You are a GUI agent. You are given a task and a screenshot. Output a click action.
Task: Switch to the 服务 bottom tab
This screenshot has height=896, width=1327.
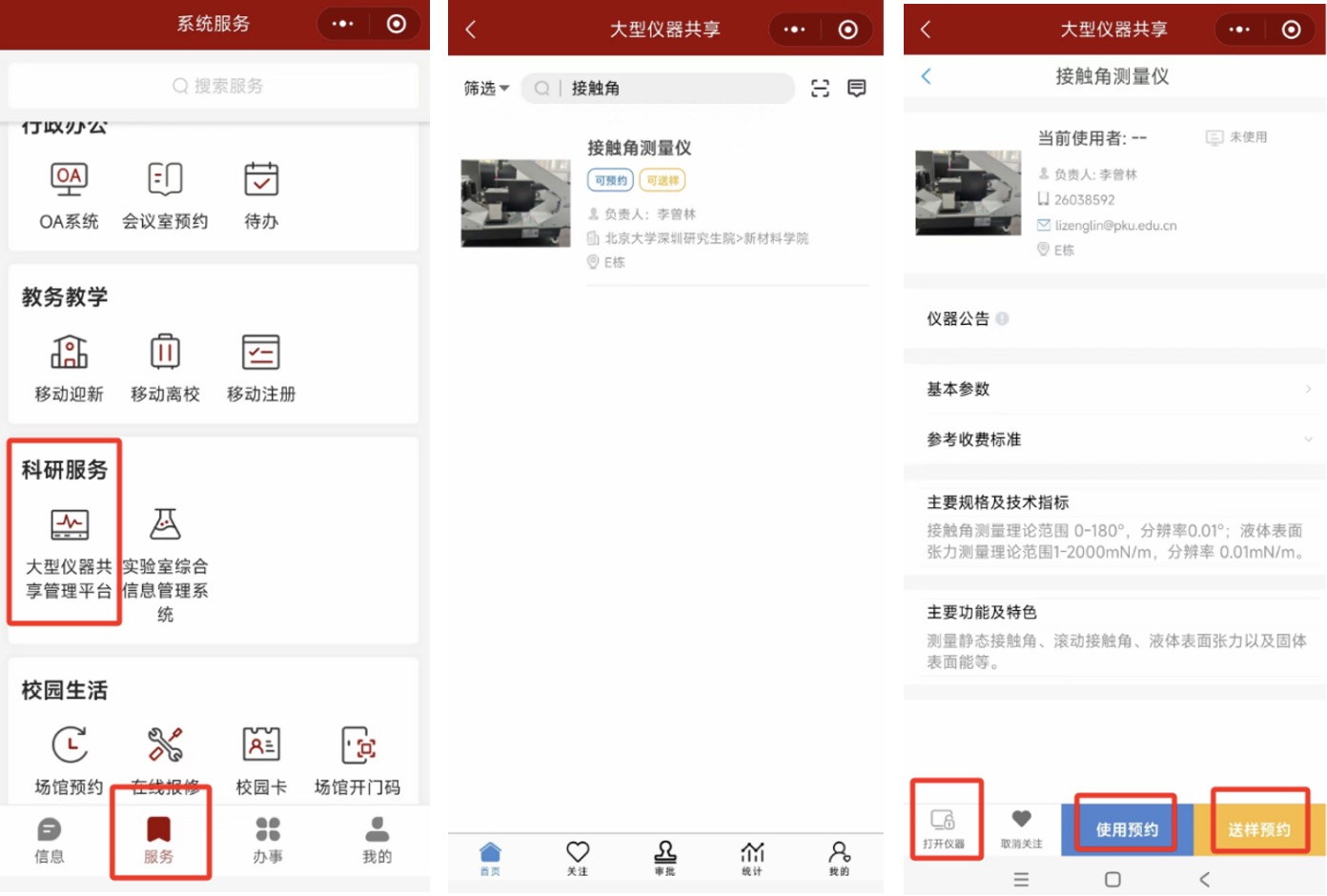[159, 839]
